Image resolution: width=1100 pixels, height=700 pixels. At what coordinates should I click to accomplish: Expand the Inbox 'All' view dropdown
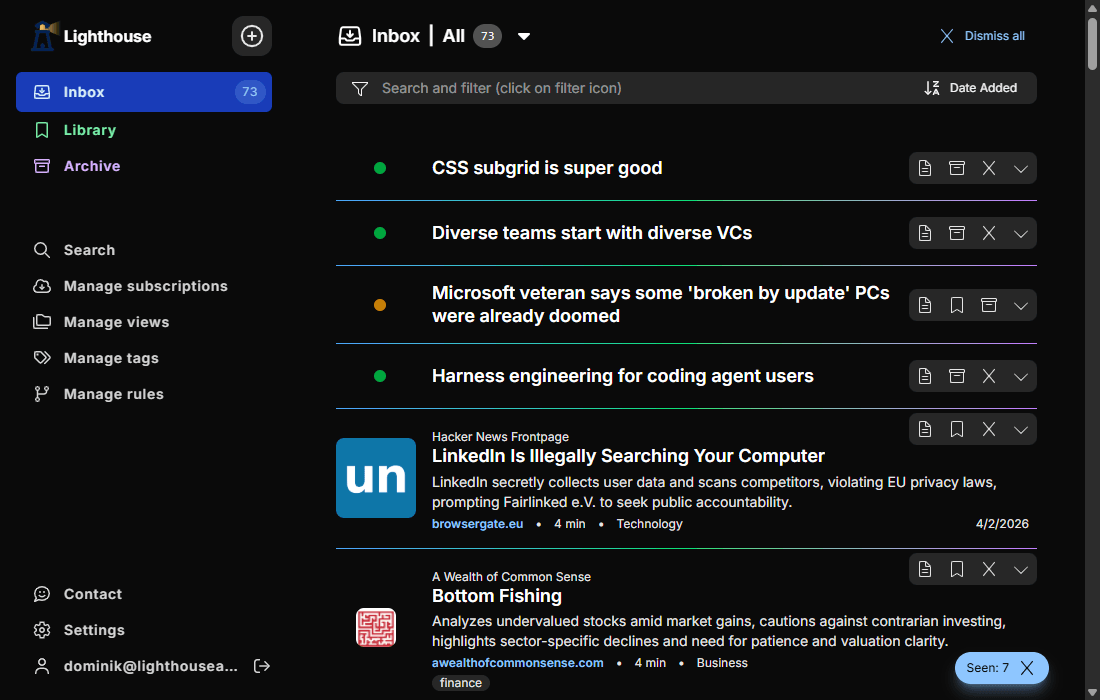pyautogui.click(x=524, y=37)
